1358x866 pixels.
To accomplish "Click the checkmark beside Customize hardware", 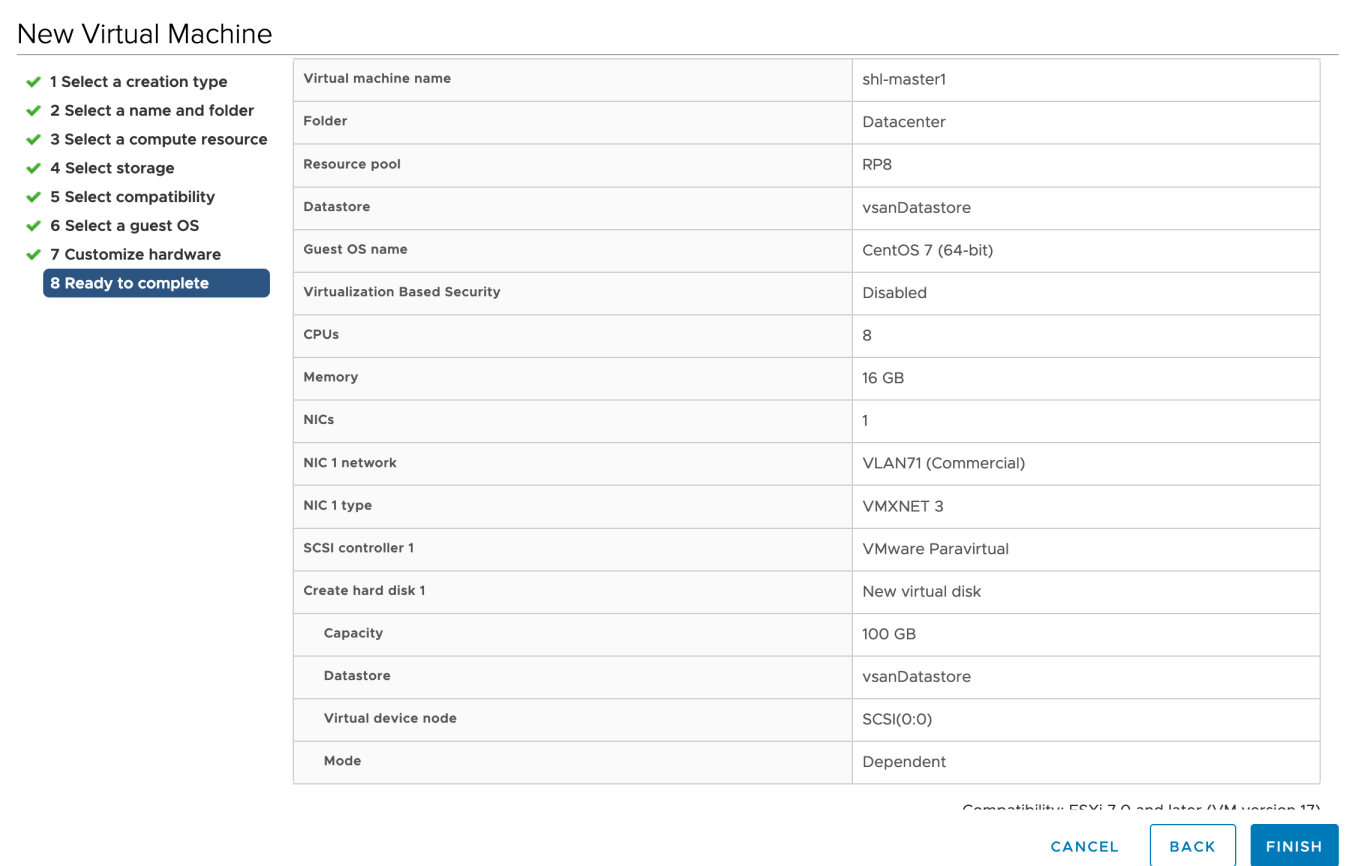I will click(x=35, y=254).
